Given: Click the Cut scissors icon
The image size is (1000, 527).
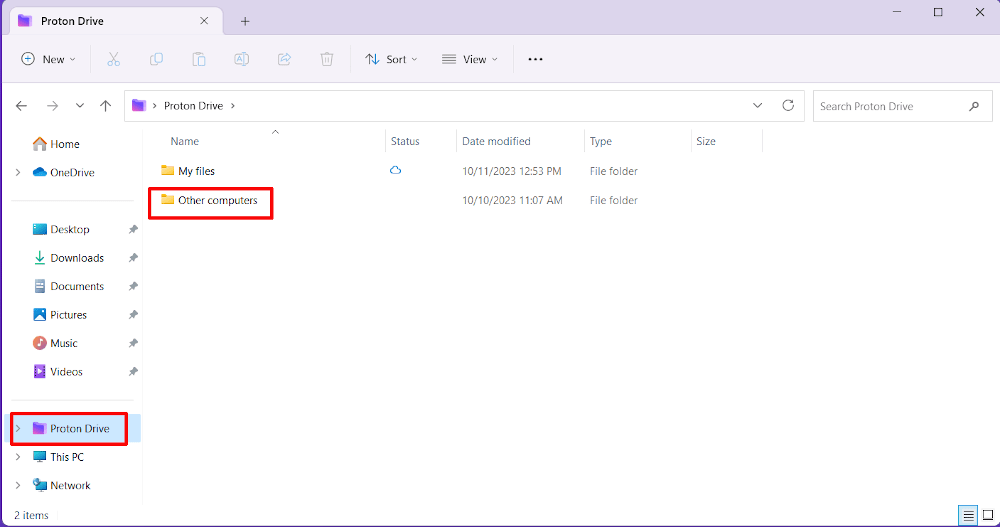Looking at the screenshot, I should point(114,59).
